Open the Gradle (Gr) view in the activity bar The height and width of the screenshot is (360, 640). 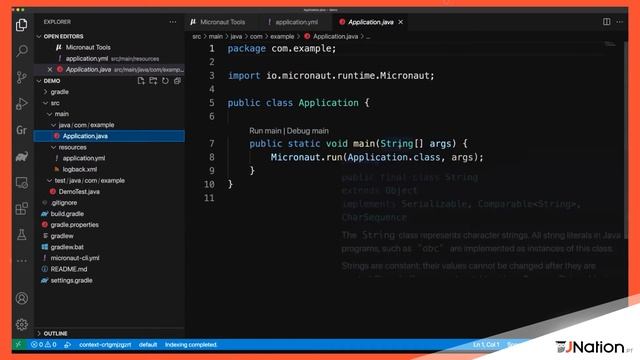click(x=22, y=130)
